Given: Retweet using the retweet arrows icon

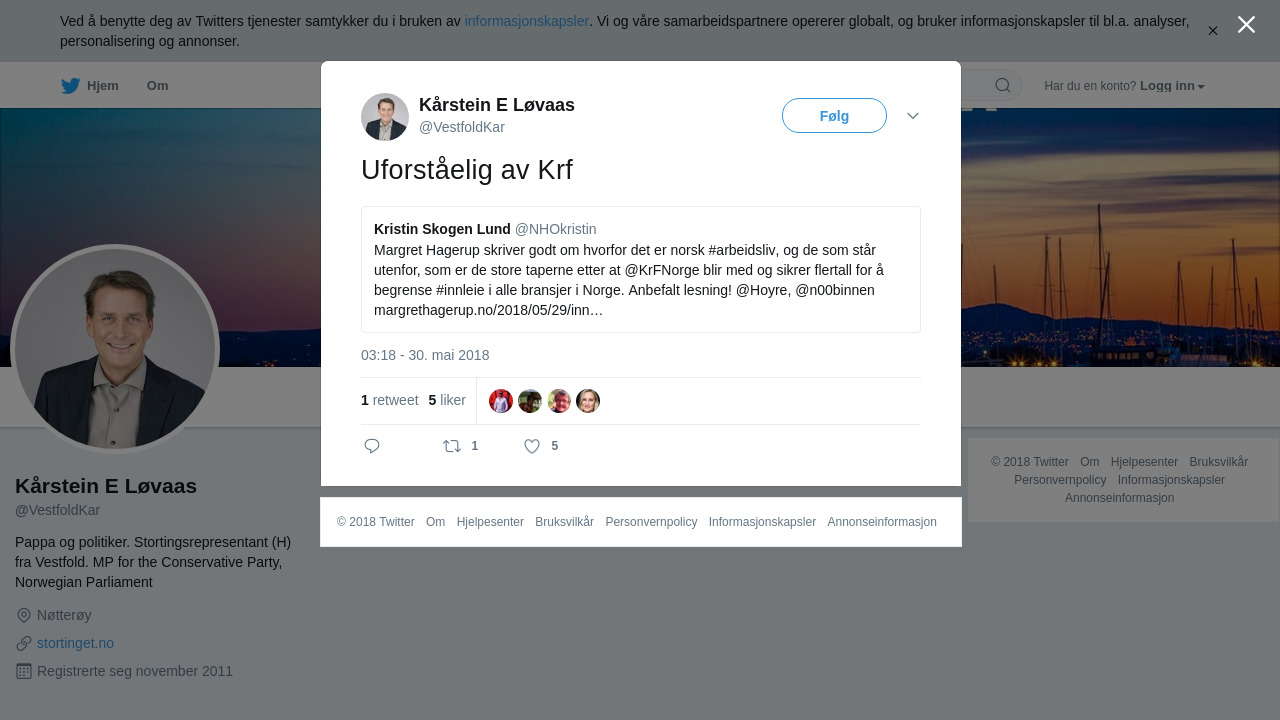Looking at the screenshot, I should click(452, 446).
